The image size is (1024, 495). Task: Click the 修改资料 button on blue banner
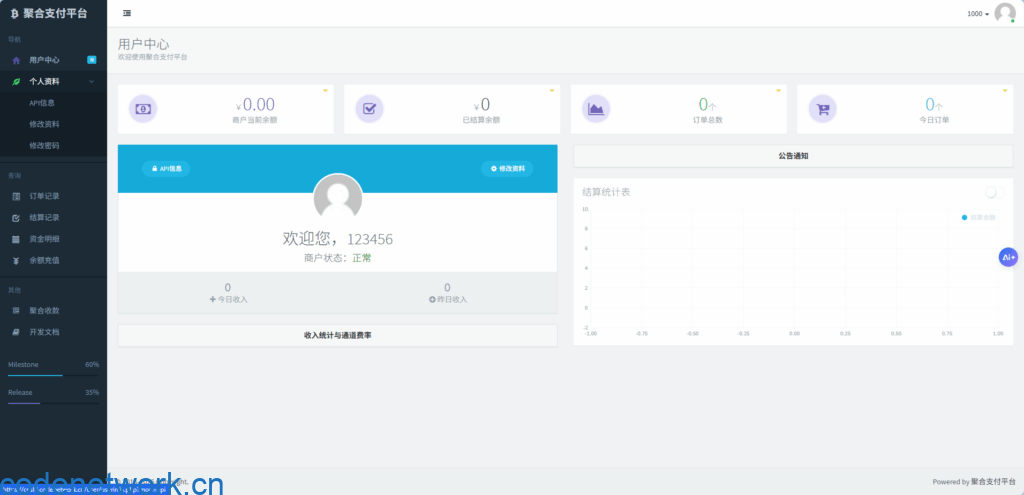coord(507,169)
